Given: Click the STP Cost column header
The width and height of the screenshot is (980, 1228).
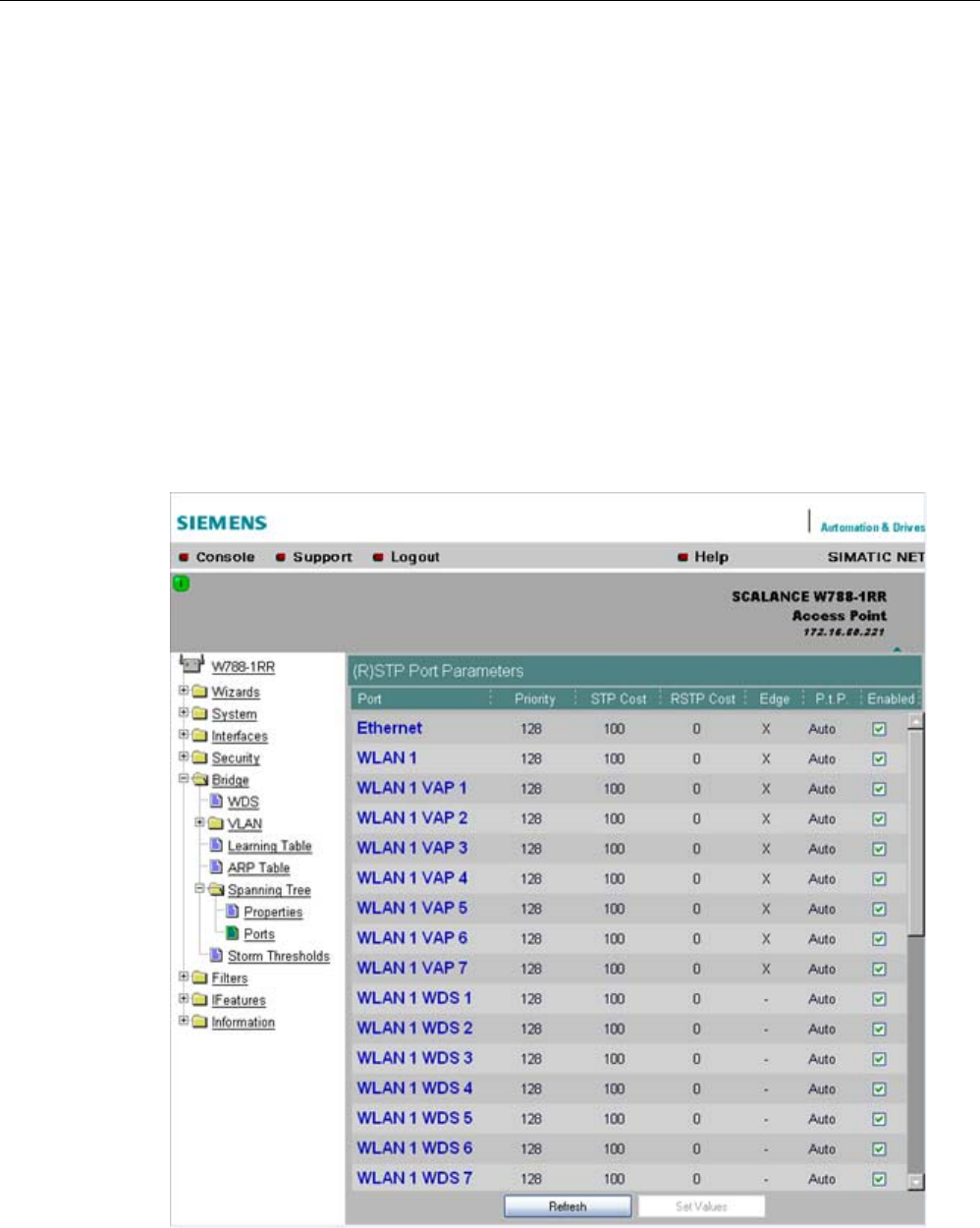Looking at the screenshot, I should pyautogui.click(x=619, y=699).
